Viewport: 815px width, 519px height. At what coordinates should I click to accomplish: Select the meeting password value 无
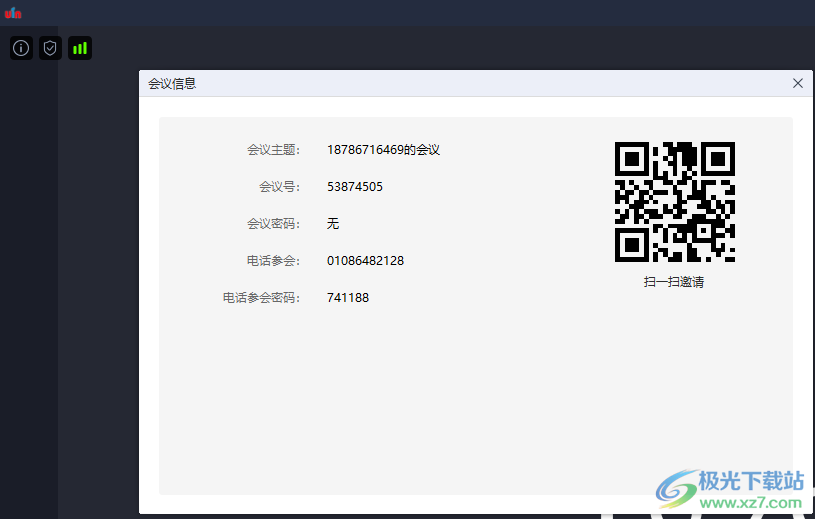(x=333, y=223)
